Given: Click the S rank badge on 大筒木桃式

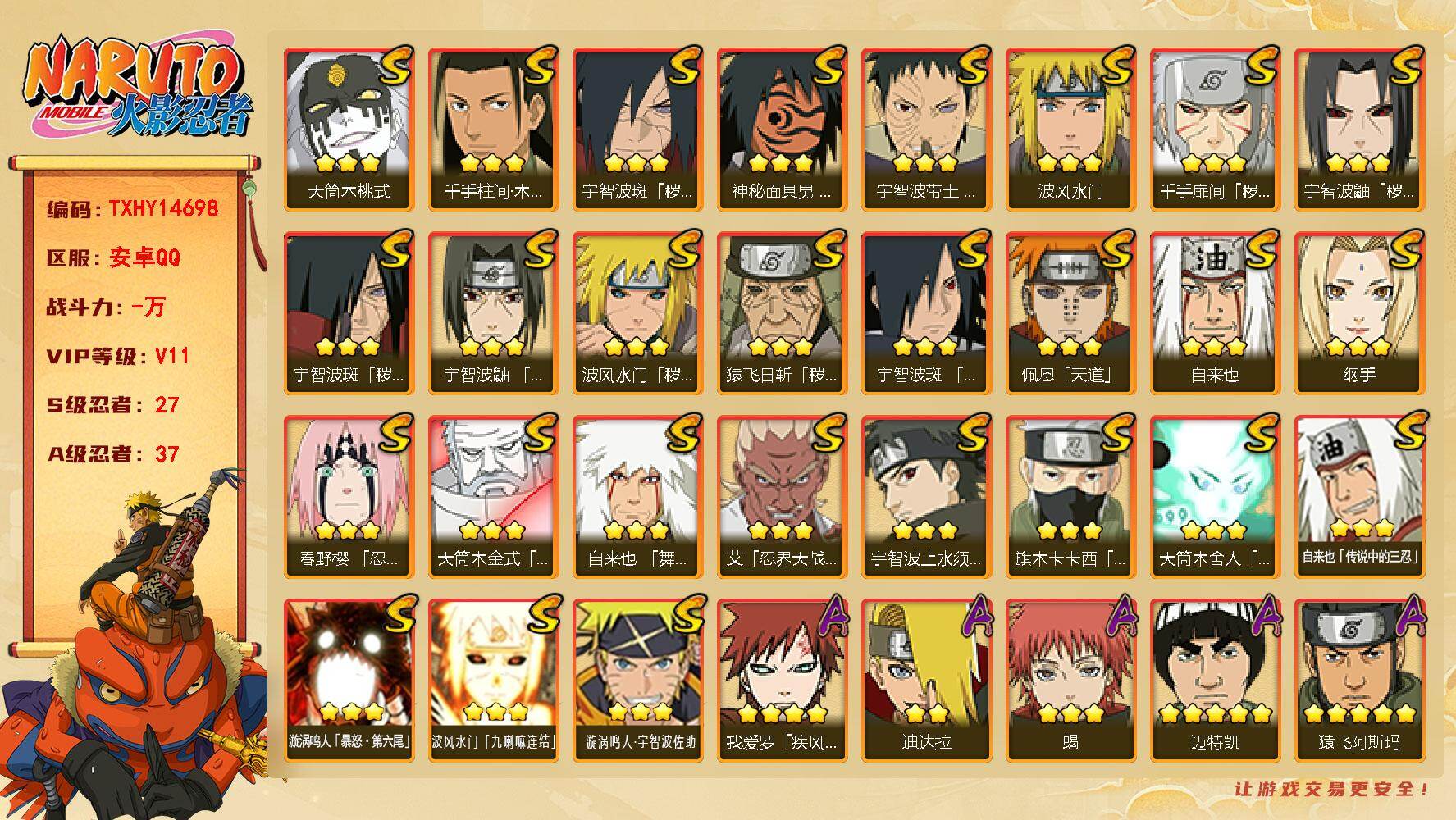Looking at the screenshot, I should pyautogui.click(x=395, y=66).
